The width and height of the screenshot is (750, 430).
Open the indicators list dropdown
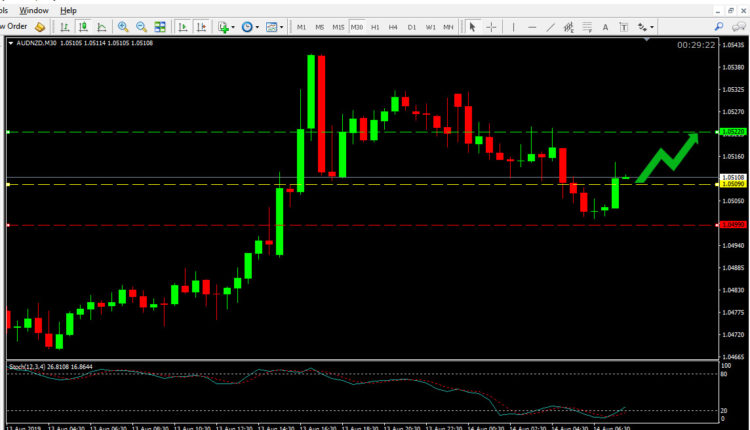226,27
